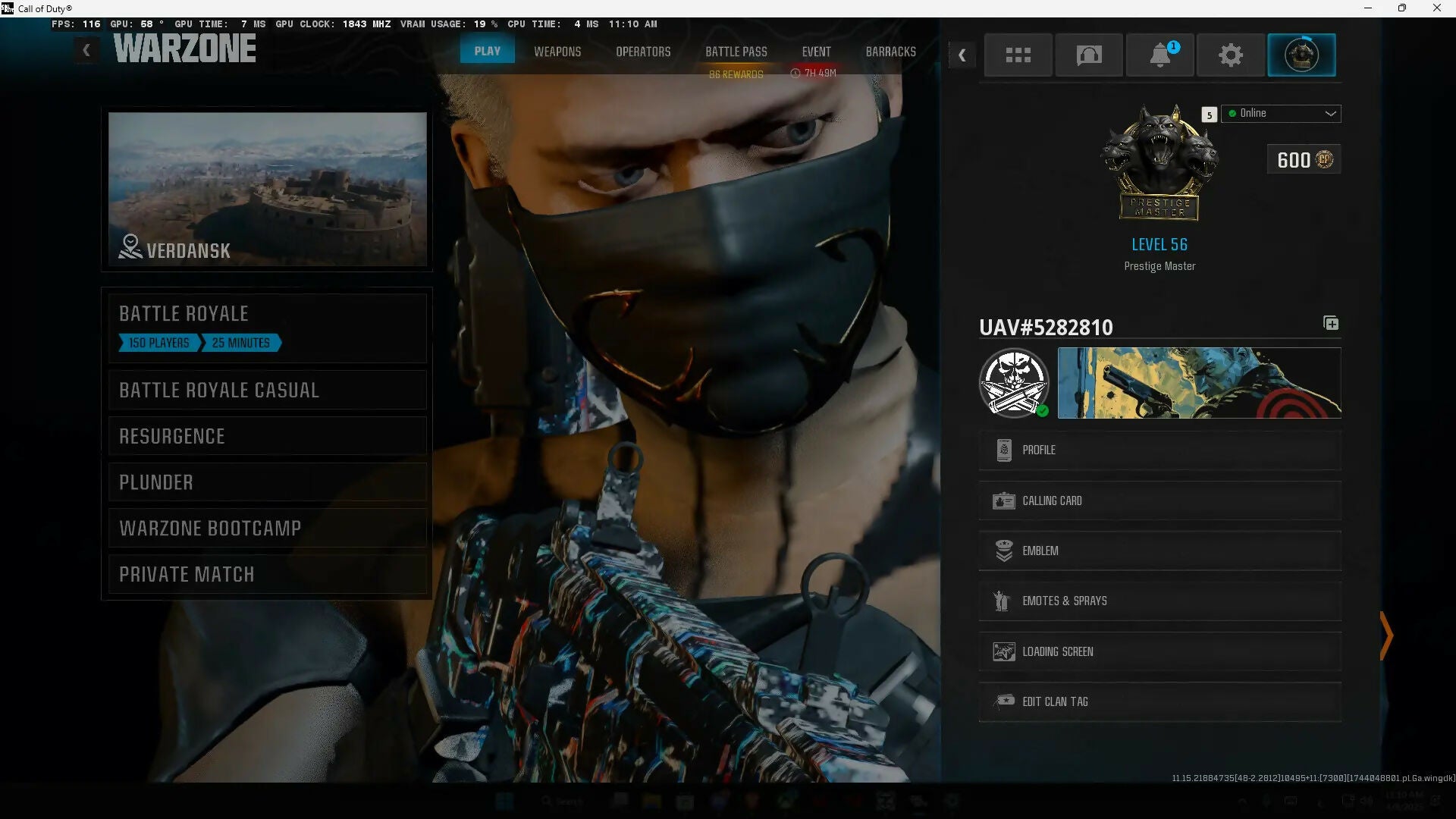The image size is (1456, 819).
Task: Click the WARZONE logo
Action: click(184, 49)
